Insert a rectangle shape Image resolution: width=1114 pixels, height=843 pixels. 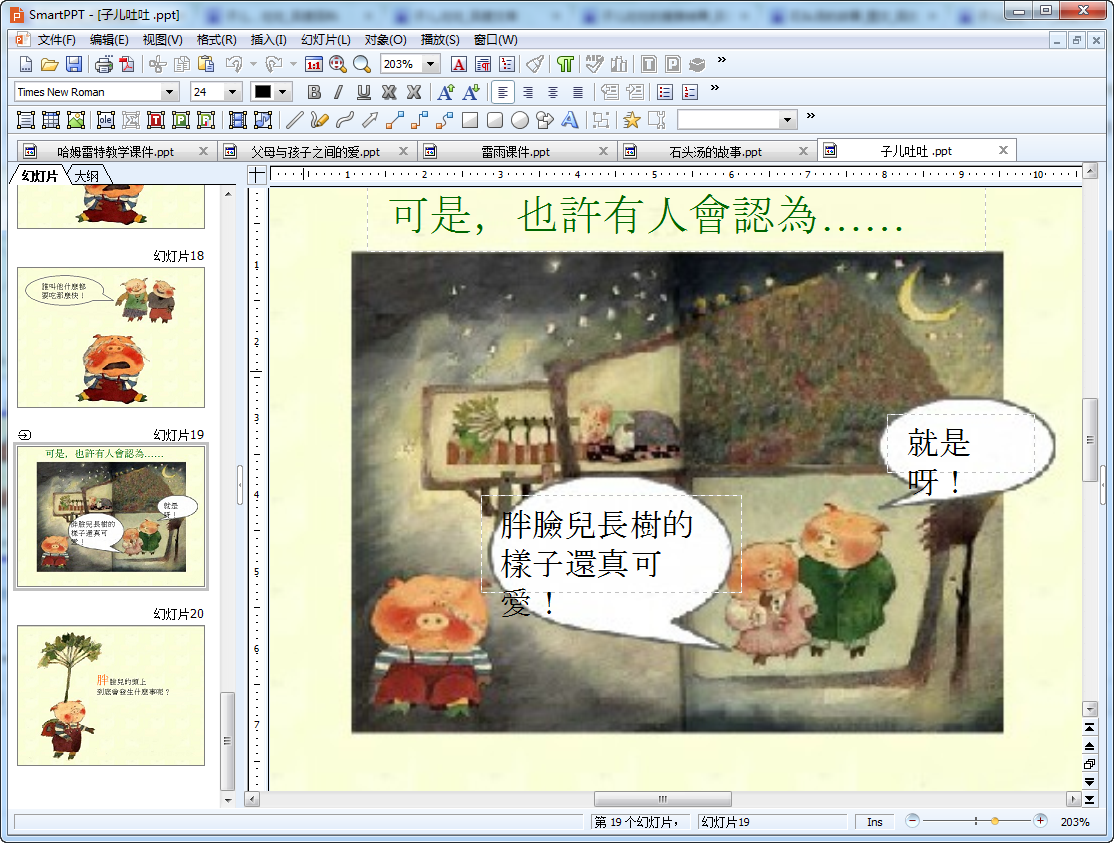tap(470, 120)
